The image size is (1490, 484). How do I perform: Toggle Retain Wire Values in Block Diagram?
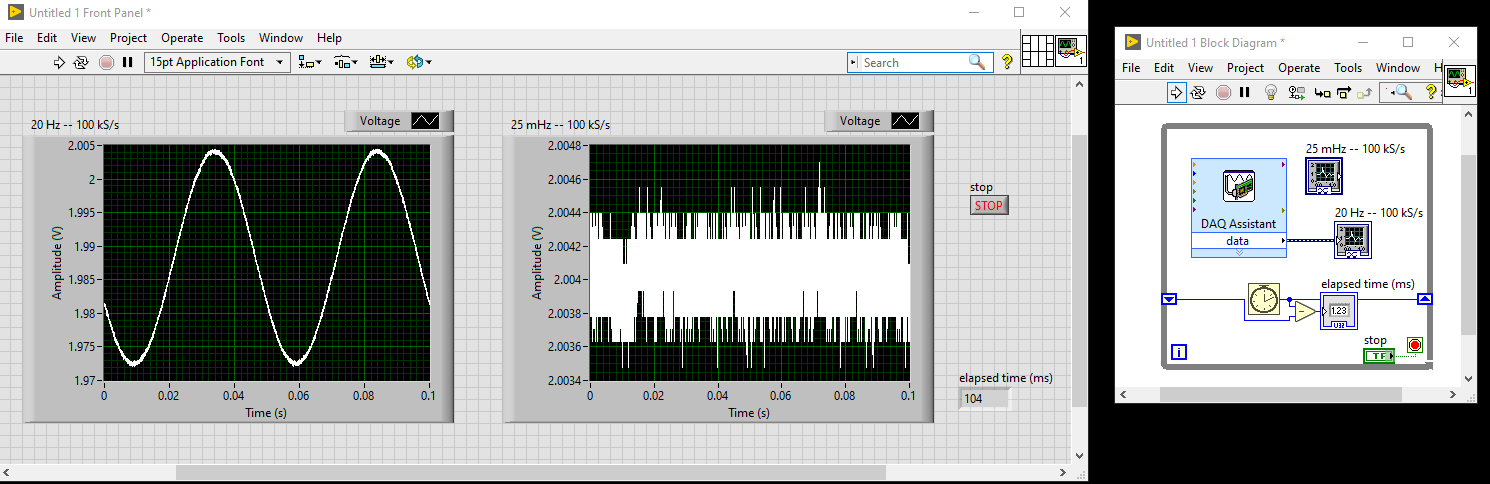(x=1297, y=92)
